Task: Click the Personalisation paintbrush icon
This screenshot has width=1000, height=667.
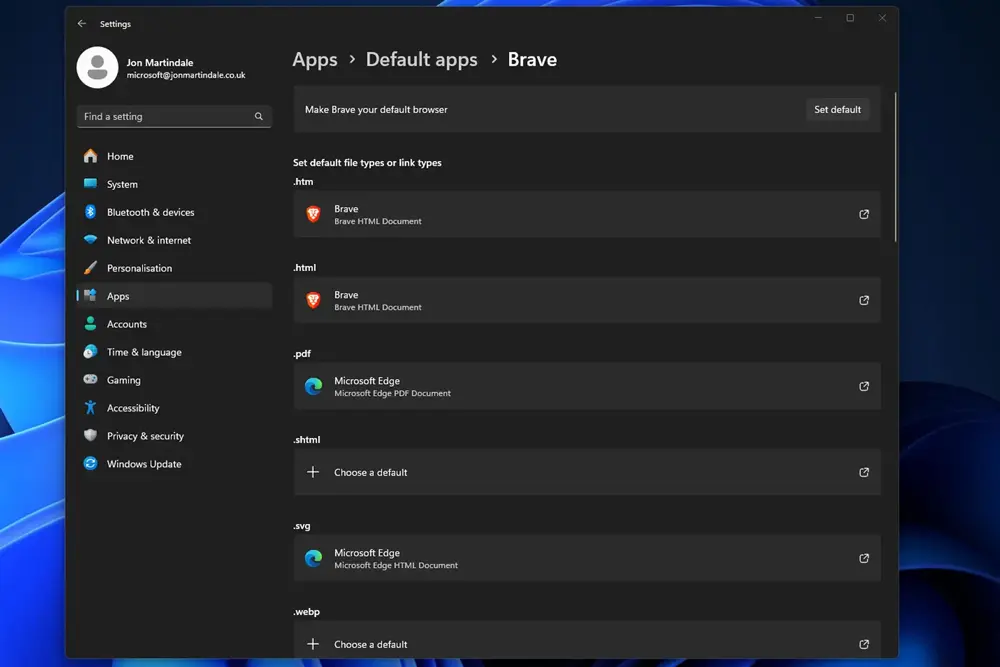Action: point(91,268)
